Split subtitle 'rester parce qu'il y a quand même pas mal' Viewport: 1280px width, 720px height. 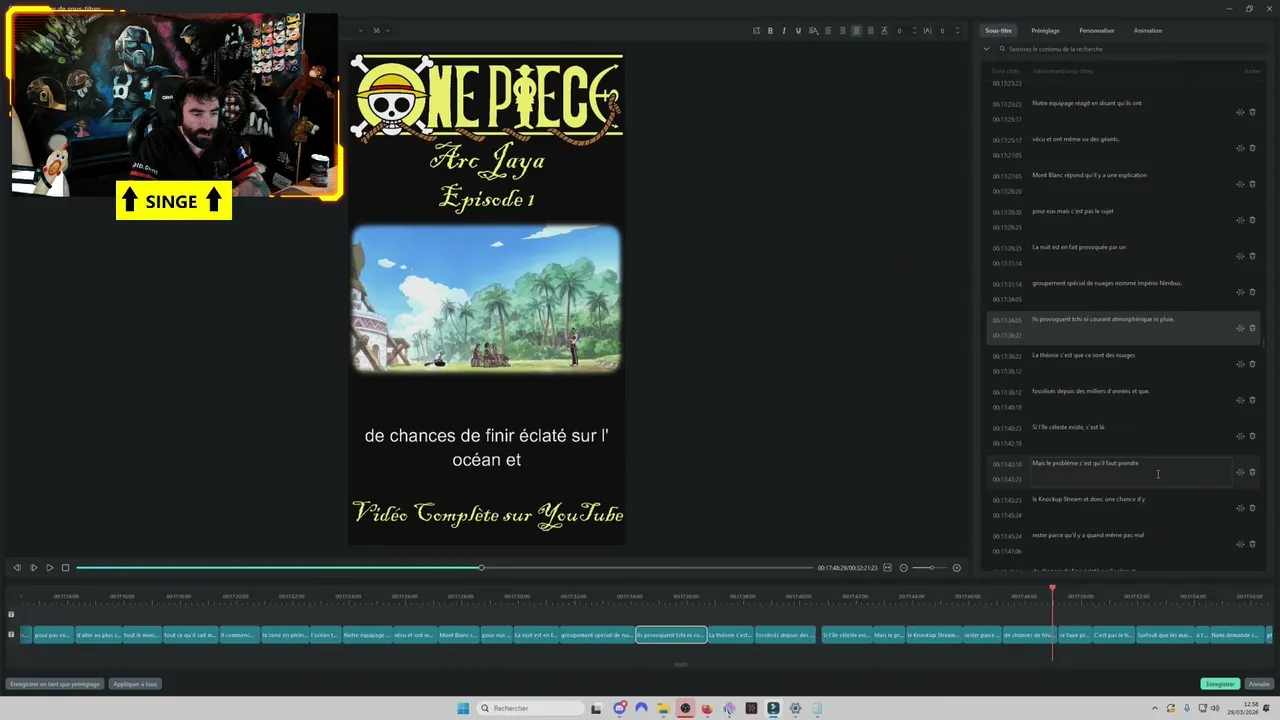click(1240, 544)
